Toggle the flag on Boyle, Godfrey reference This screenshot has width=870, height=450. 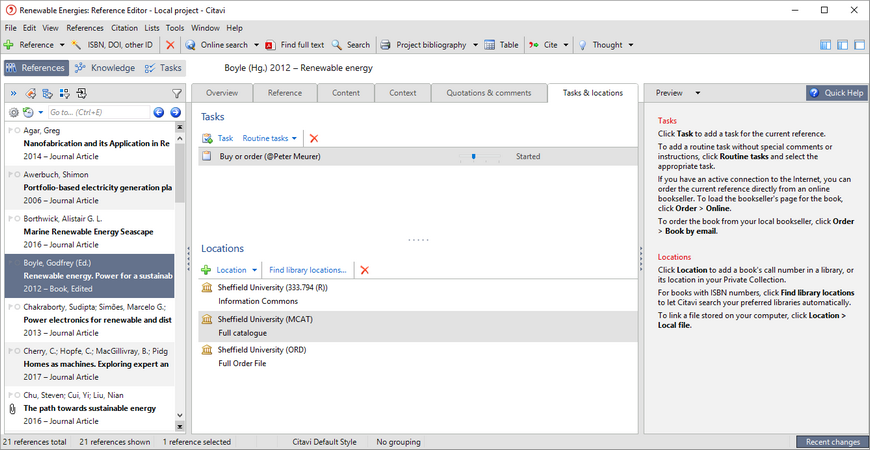11,263
